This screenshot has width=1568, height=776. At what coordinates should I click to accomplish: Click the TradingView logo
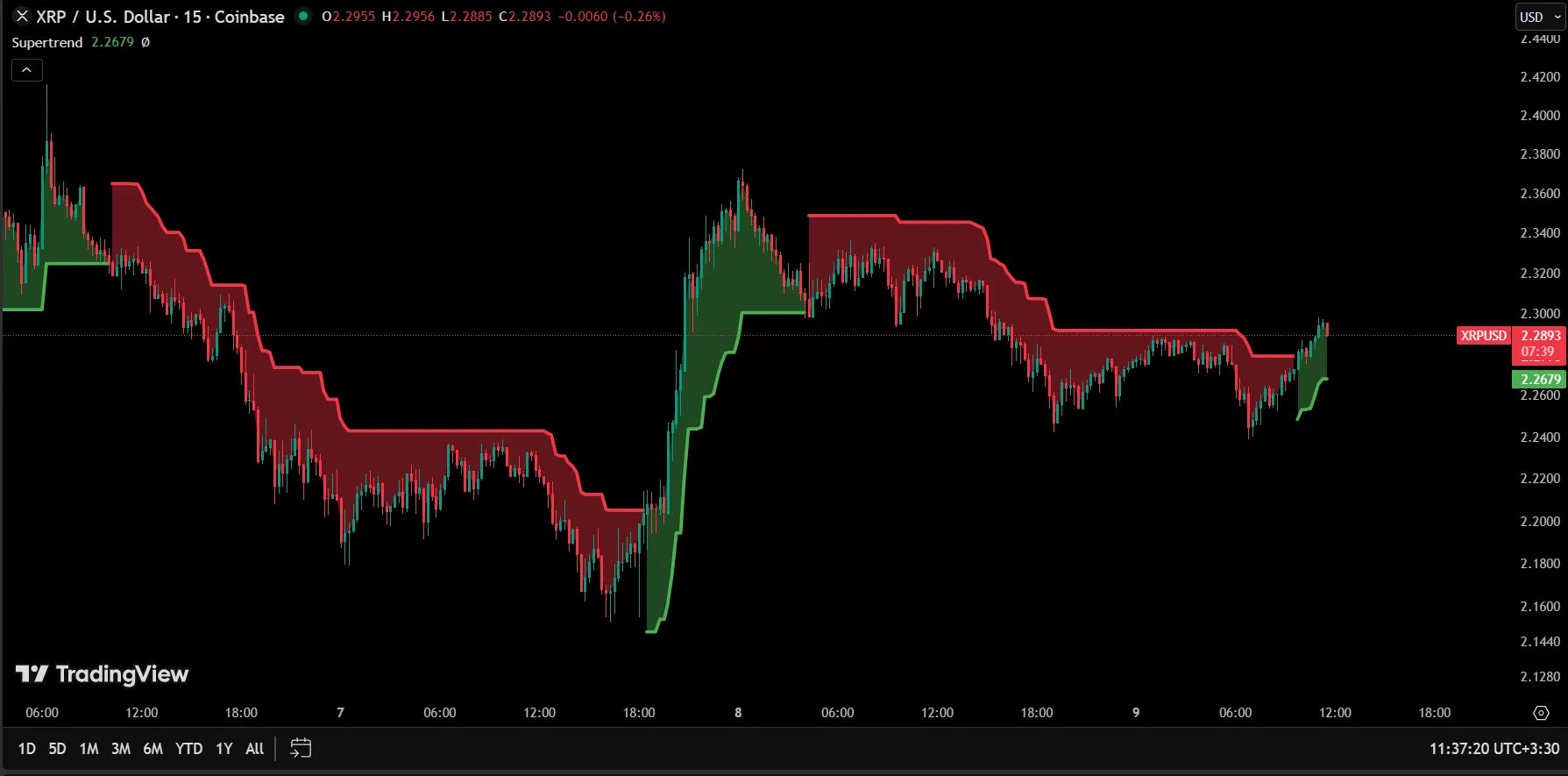point(102,673)
